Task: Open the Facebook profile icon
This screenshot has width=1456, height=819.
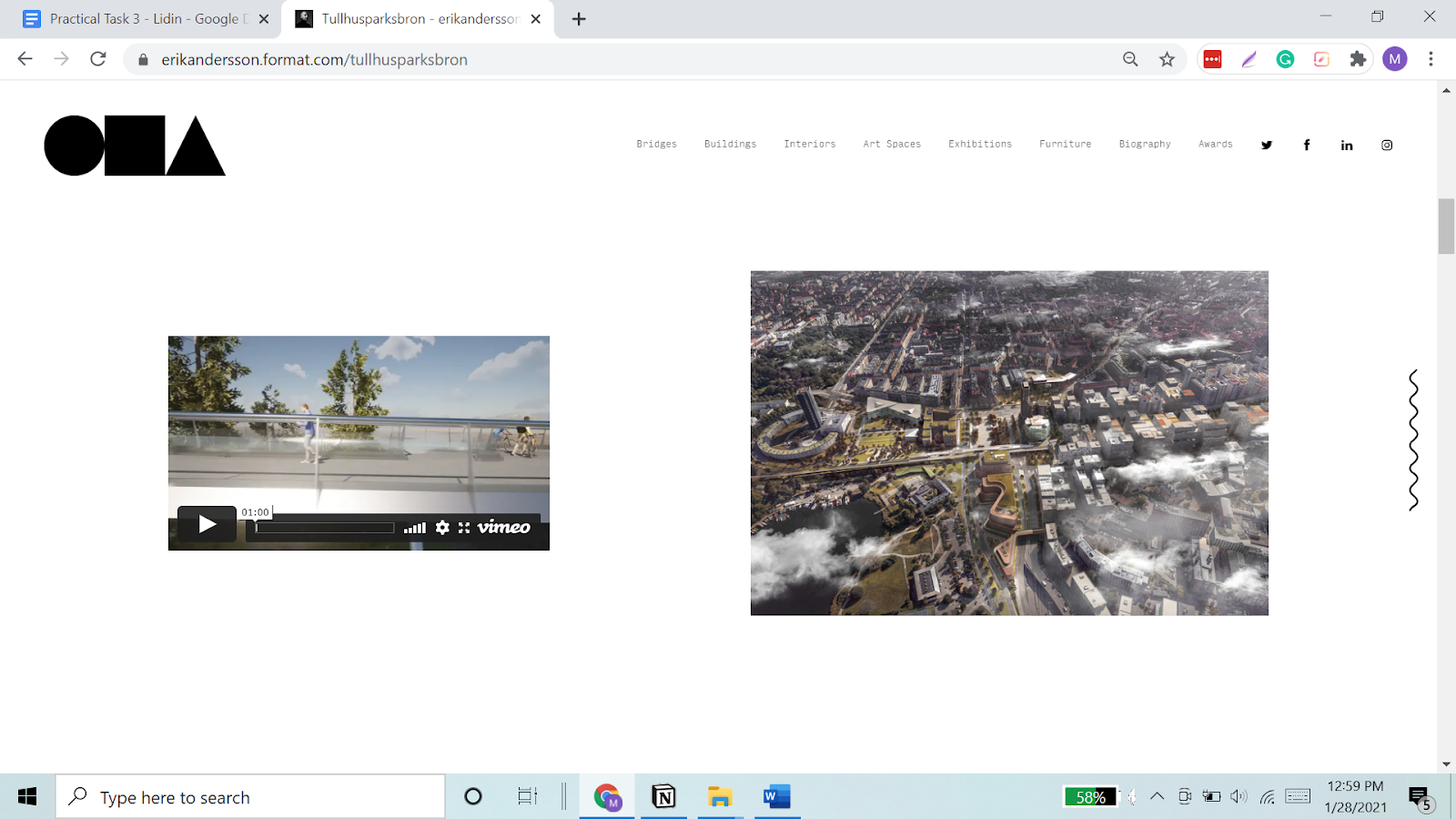Action: [1307, 145]
